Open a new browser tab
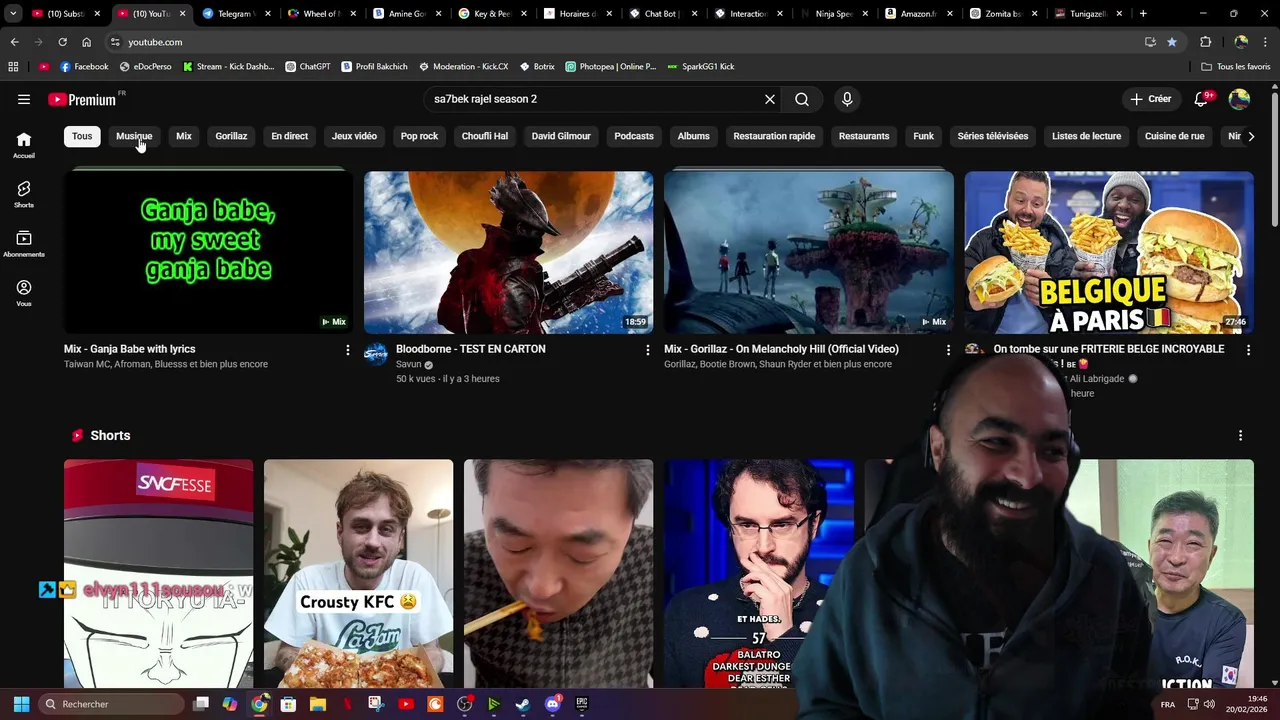The image size is (1280, 720). [1143, 14]
